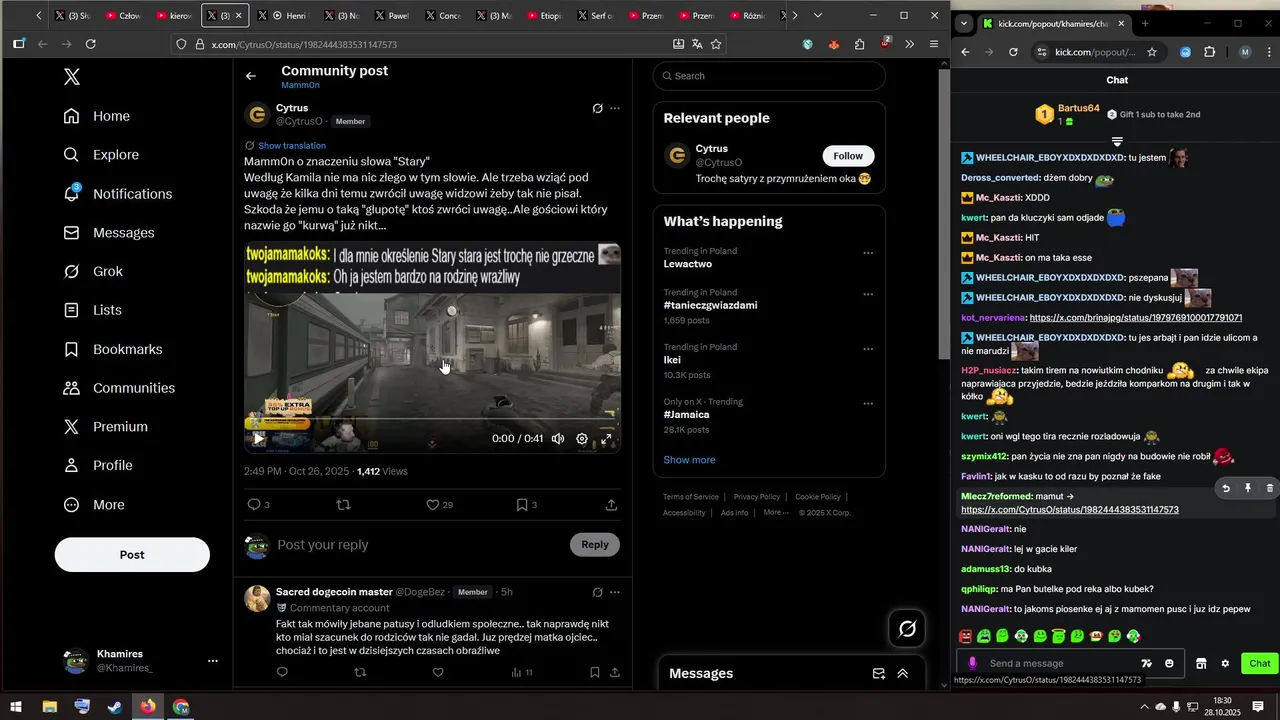Open the Privacy Policy footer link
The height and width of the screenshot is (720, 1280).
point(756,497)
